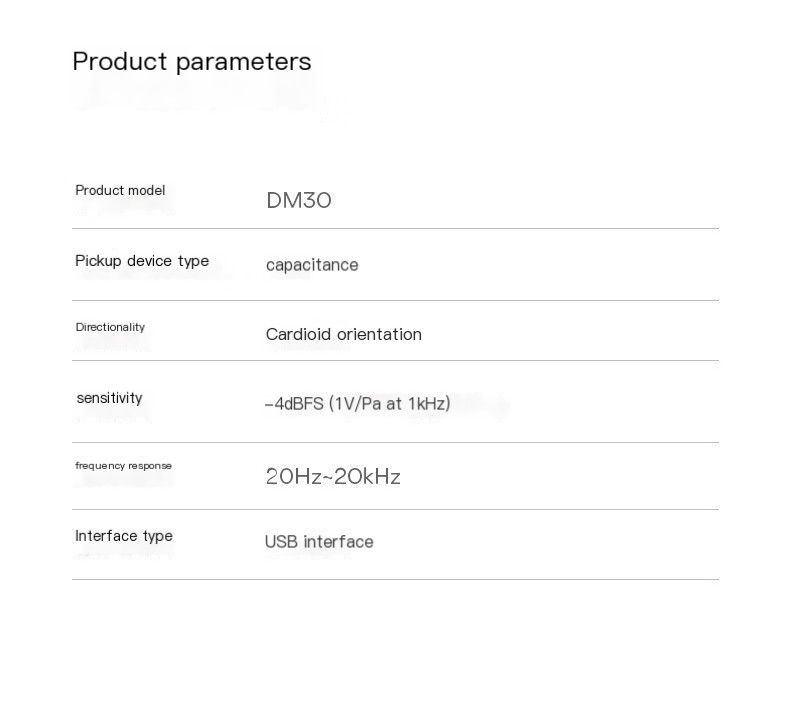Click the divider line below capacitance row

click(x=395, y=301)
